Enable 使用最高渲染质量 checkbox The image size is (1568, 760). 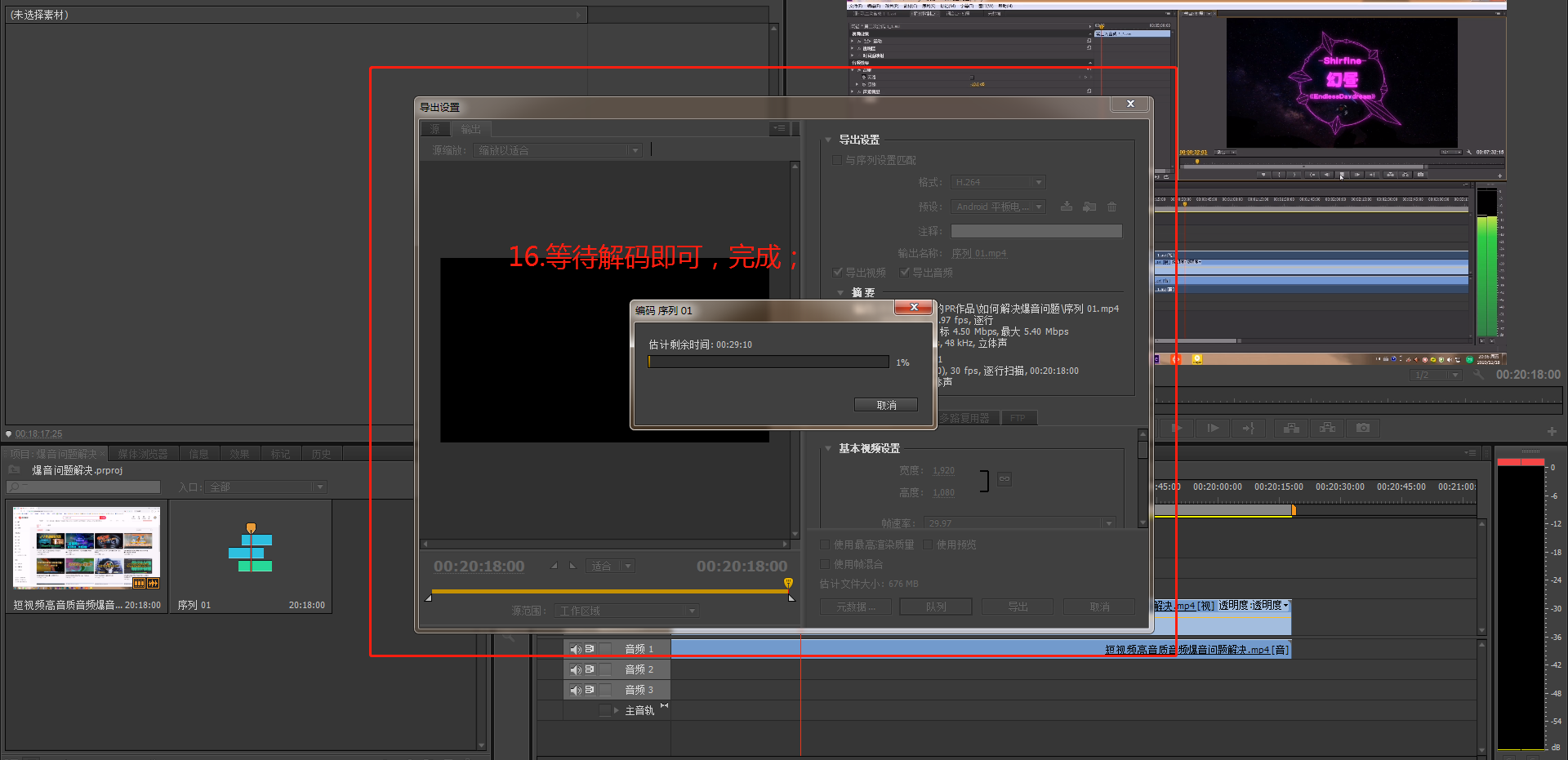pyautogui.click(x=825, y=544)
